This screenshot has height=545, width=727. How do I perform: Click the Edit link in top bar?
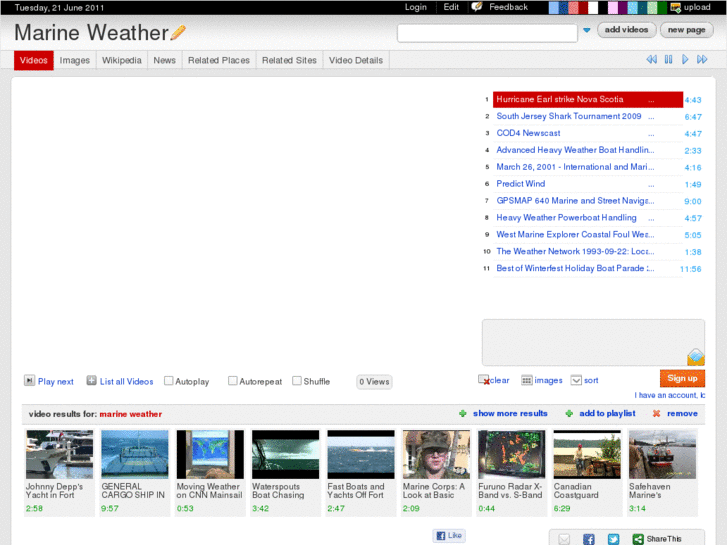(x=451, y=7)
